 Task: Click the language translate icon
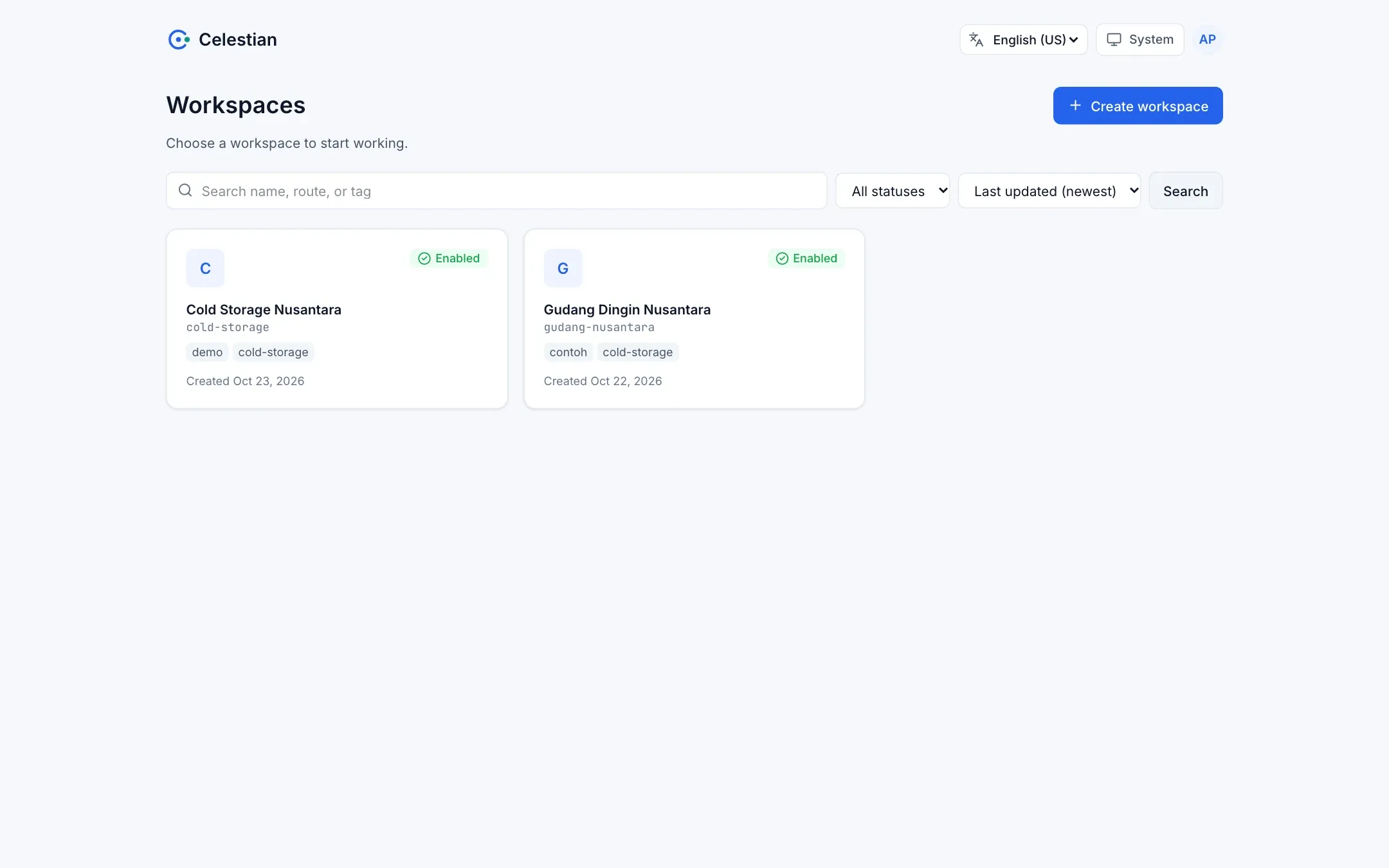pyautogui.click(x=976, y=40)
